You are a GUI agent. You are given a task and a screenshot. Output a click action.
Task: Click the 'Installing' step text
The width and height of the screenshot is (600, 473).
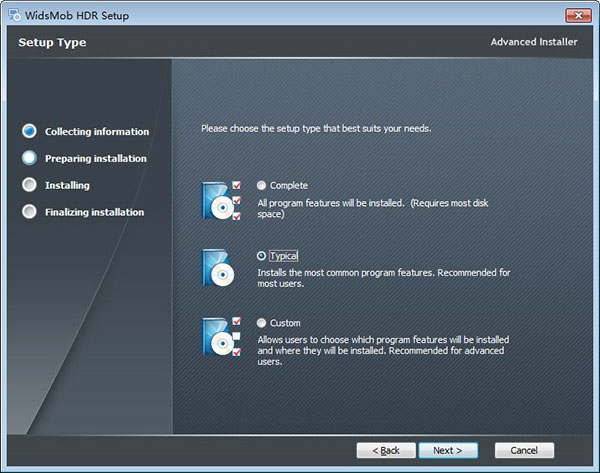[x=67, y=185]
